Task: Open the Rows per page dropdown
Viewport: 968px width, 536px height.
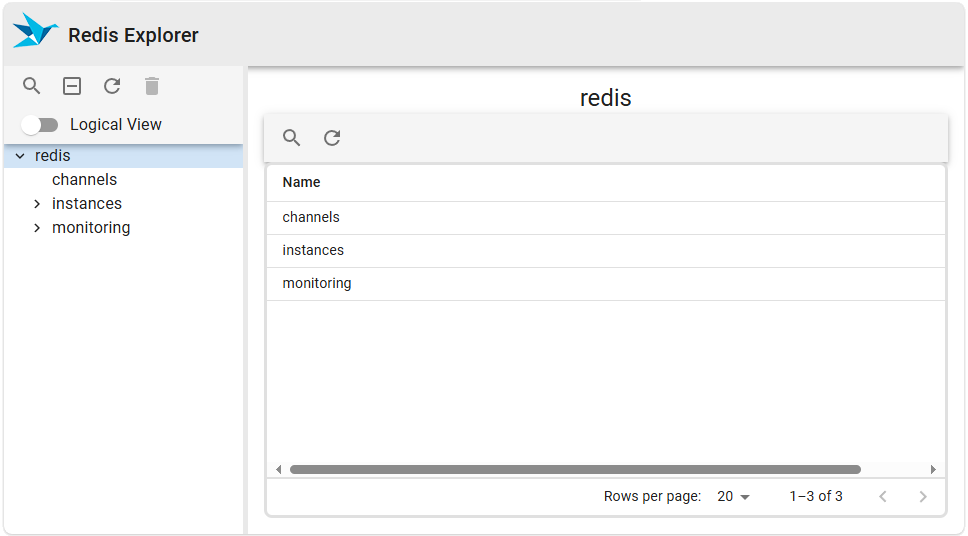Action: [x=733, y=497]
